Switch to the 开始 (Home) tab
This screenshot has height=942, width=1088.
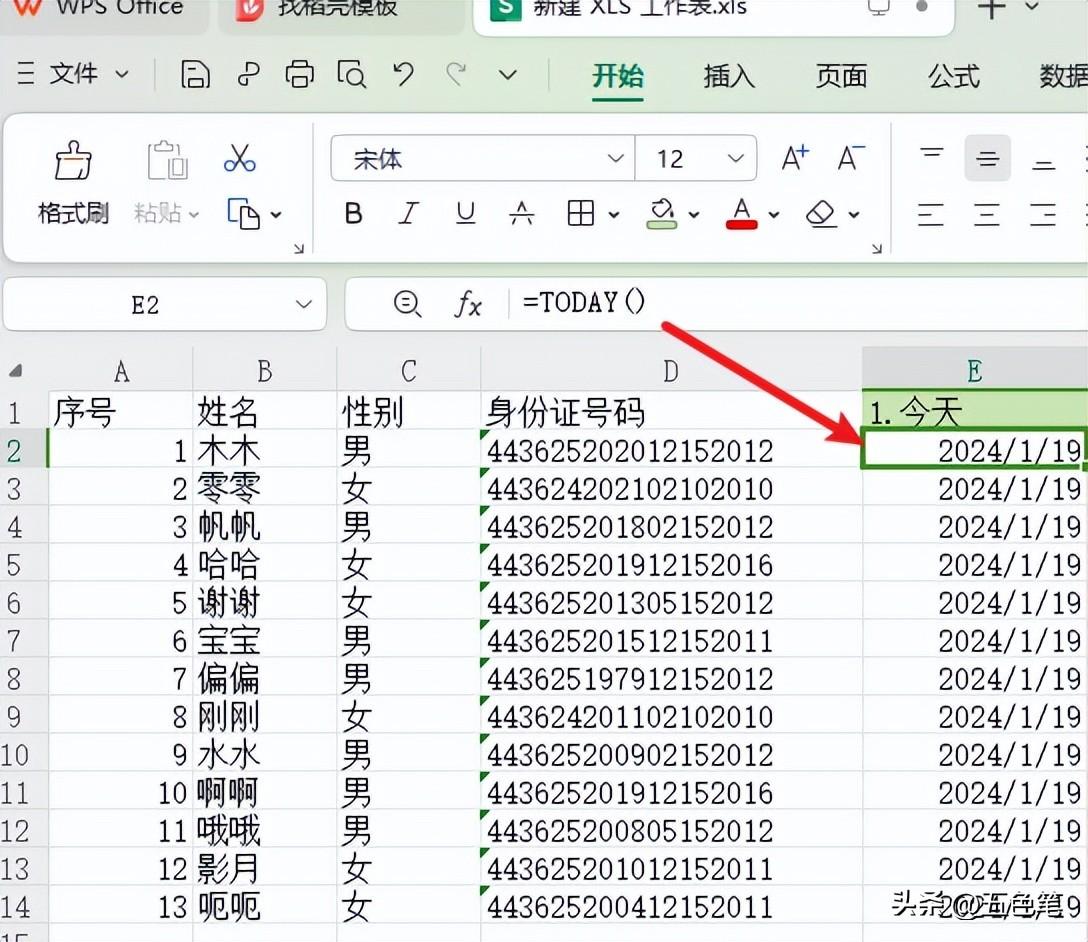coord(618,76)
